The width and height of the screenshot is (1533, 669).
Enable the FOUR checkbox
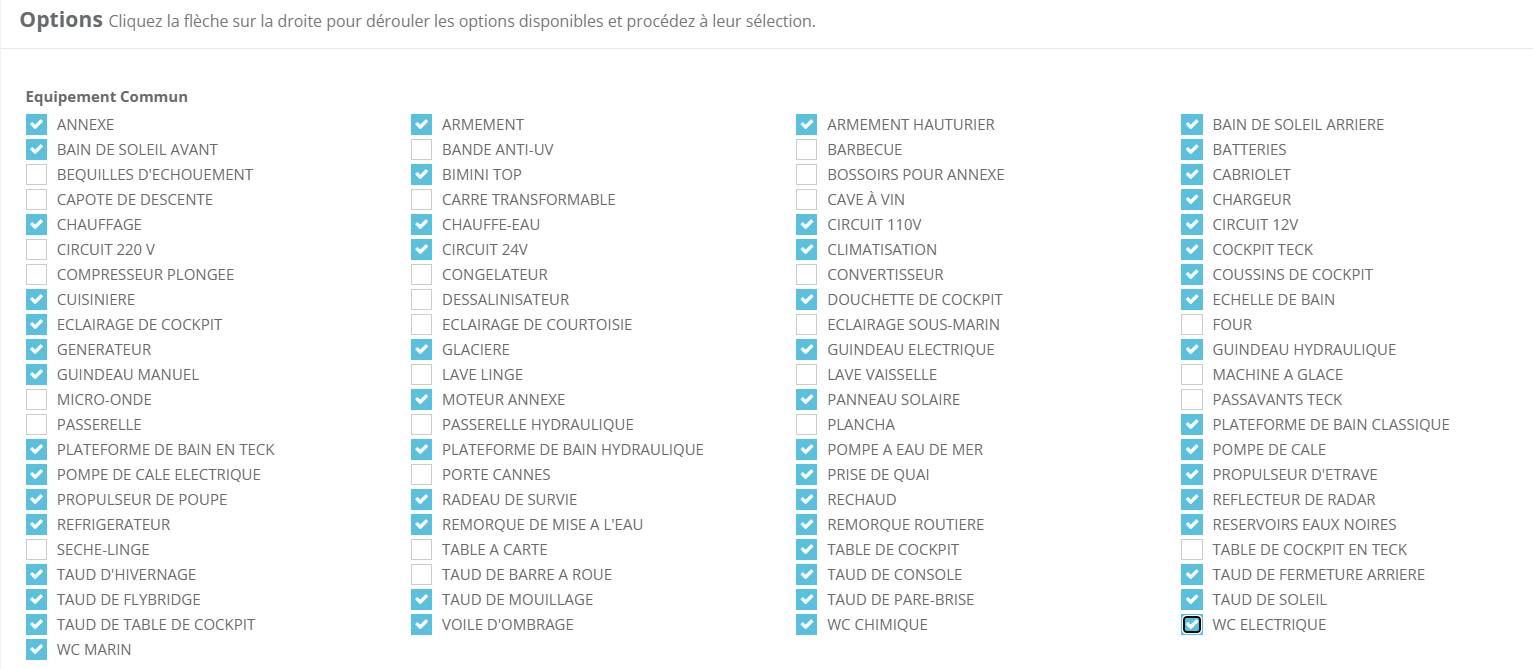point(1192,325)
